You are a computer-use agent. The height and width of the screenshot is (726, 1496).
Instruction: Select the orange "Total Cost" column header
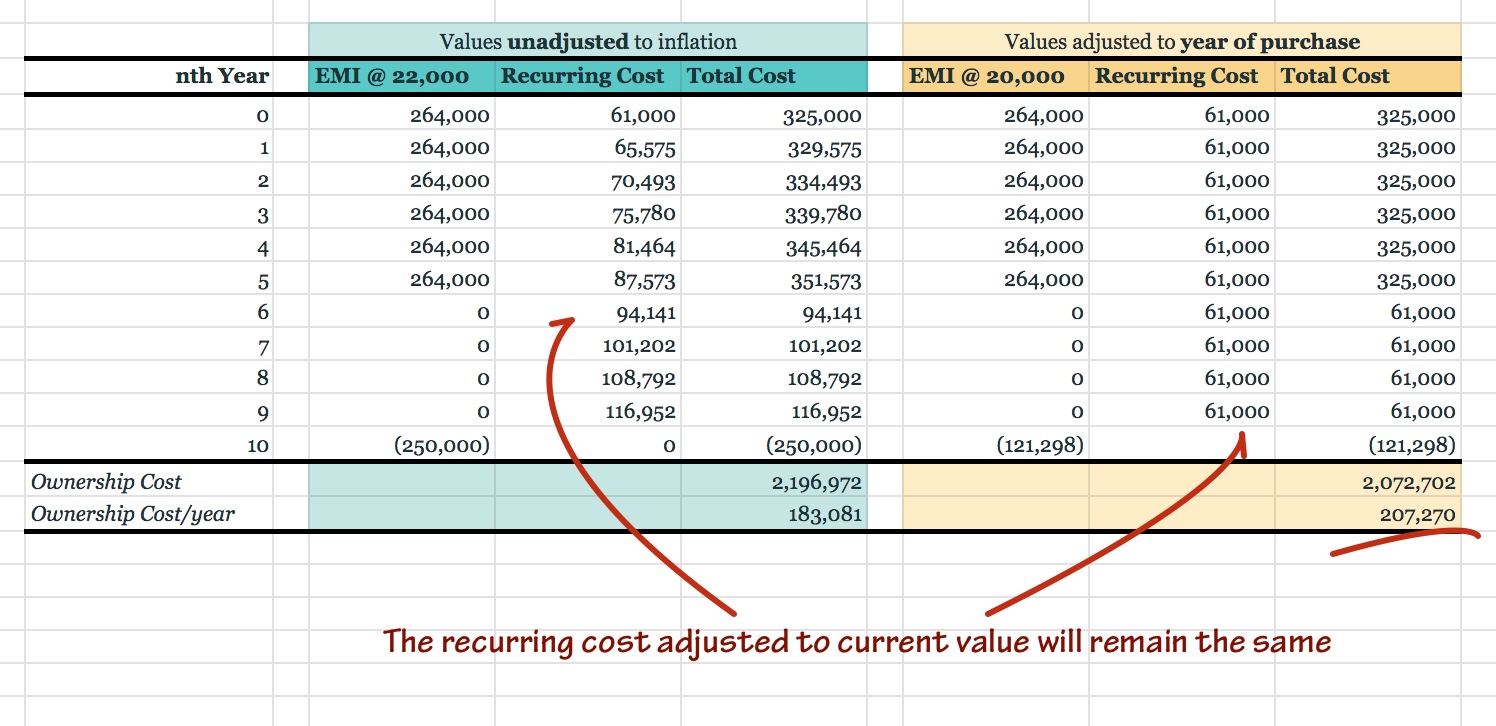[1337, 75]
